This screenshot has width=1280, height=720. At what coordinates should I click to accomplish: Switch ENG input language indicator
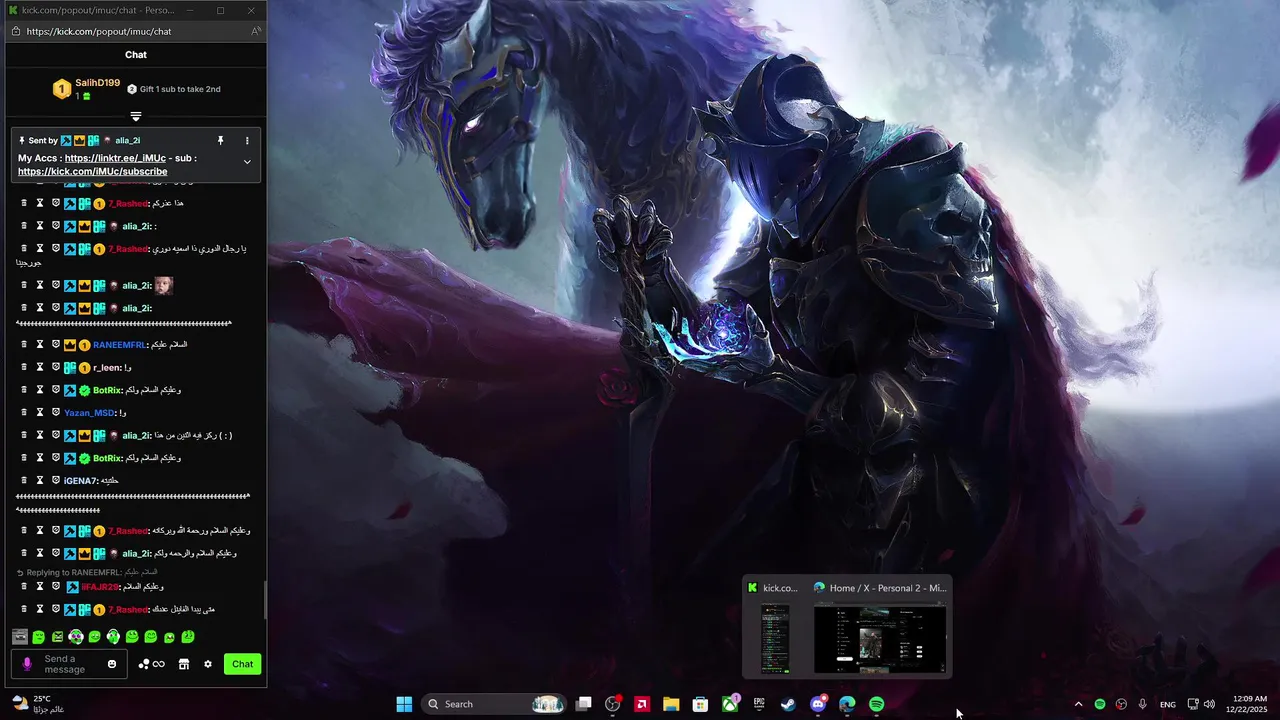coord(1167,704)
